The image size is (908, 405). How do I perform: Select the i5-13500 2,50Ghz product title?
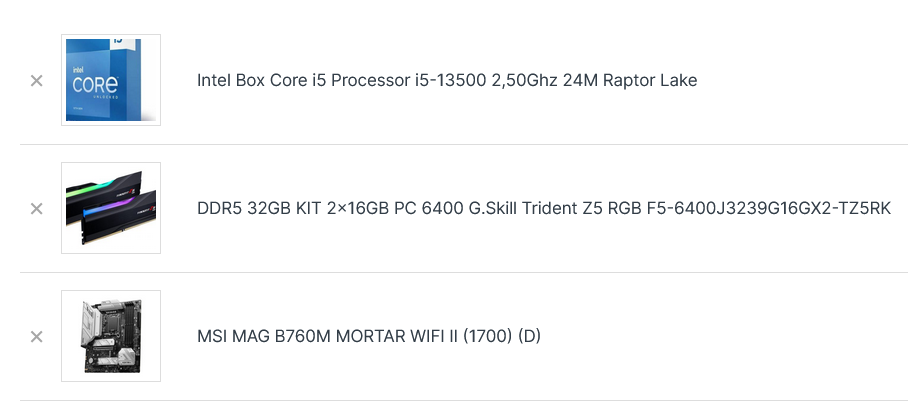point(447,81)
